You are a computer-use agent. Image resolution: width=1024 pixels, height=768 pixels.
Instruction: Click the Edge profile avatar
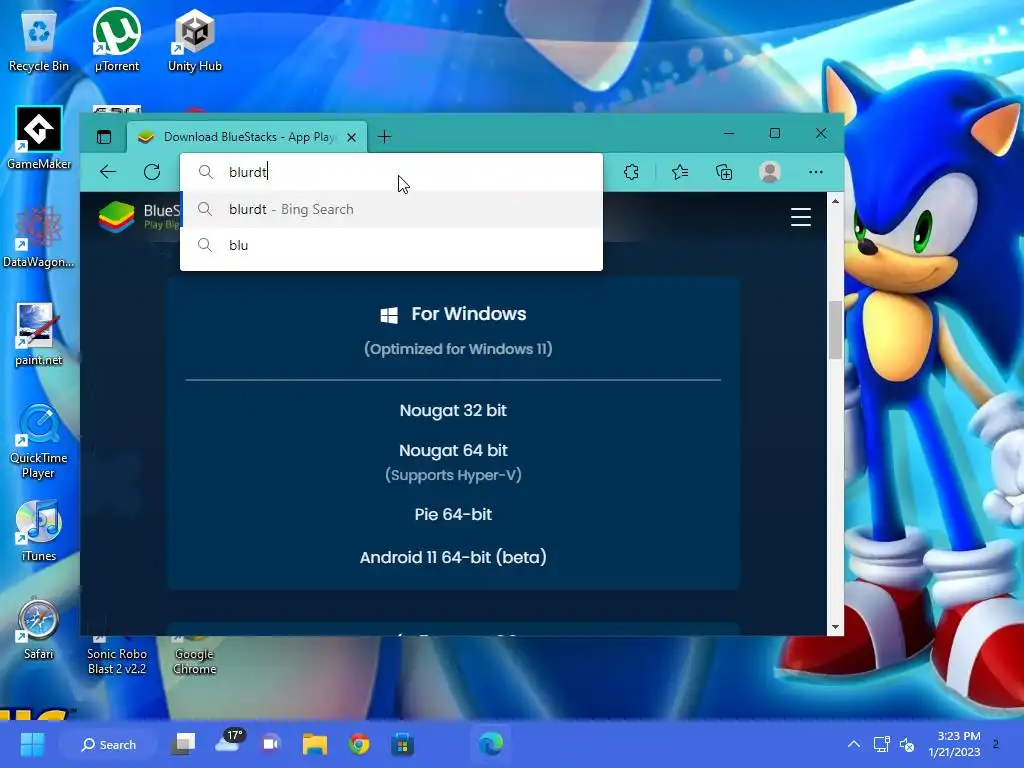(x=770, y=172)
